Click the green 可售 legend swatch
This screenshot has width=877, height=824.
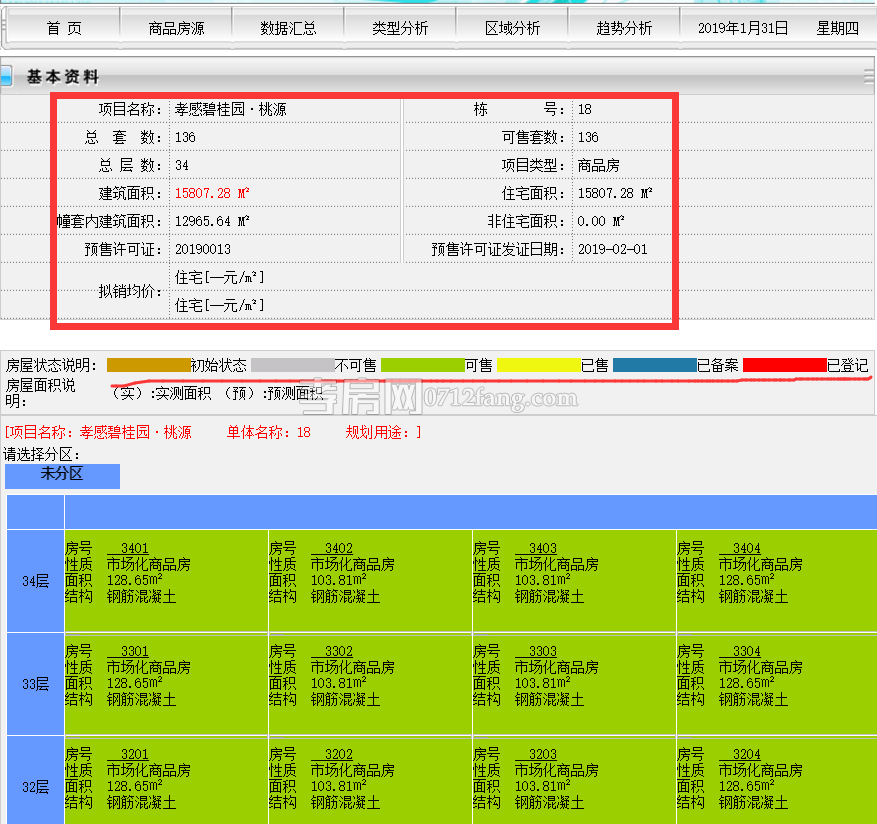[423, 366]
